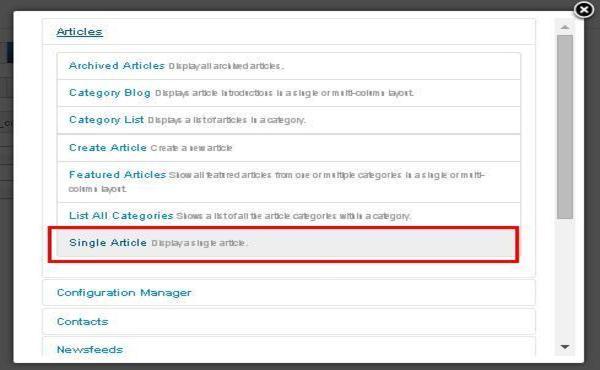The height and width of the screenshot is (370, 600).
Task: Click the Category Blog description text
Action: 284,93
